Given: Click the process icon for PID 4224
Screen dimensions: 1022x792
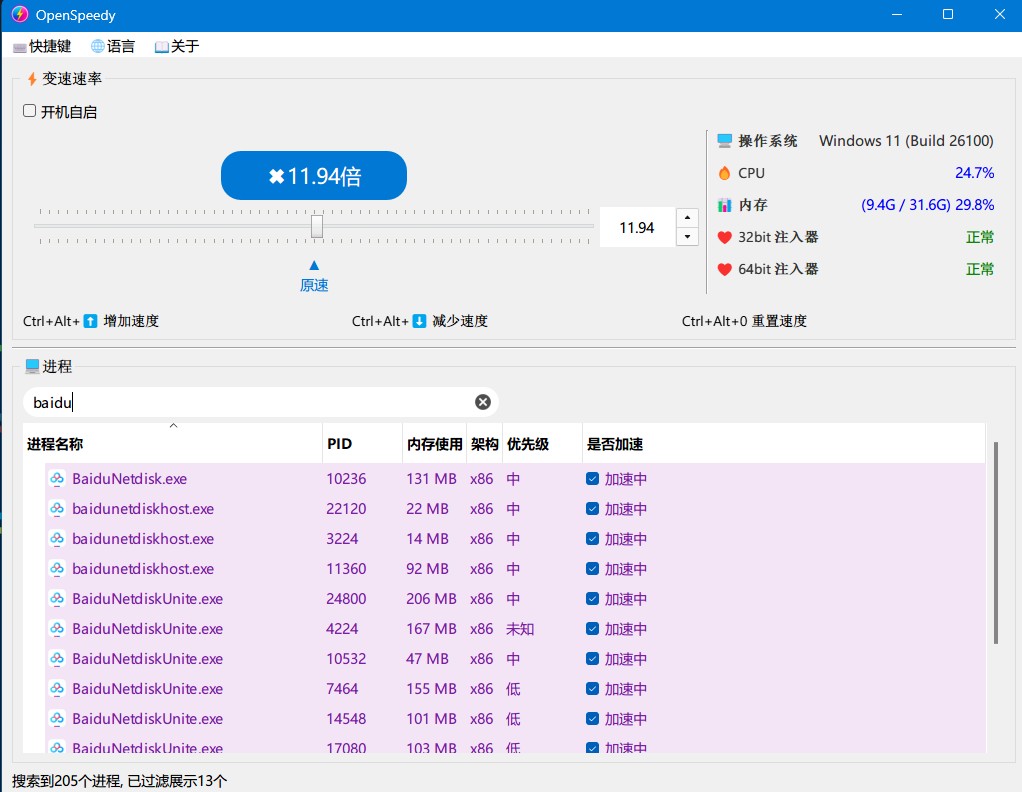Looking at the screenshot, I should pyautogui.click(x=57, y=629).
